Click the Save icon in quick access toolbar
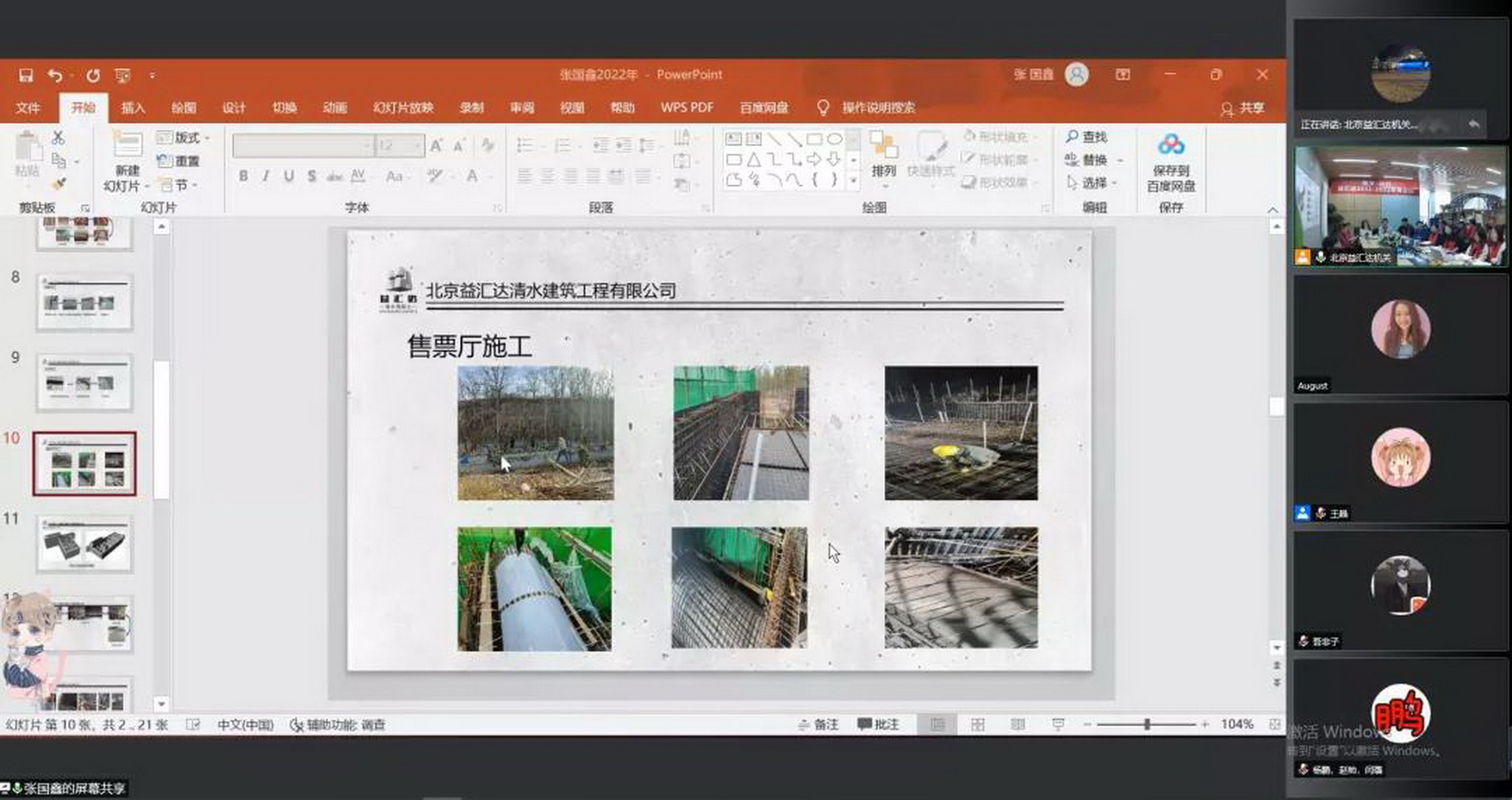 (x=26, y=75)
